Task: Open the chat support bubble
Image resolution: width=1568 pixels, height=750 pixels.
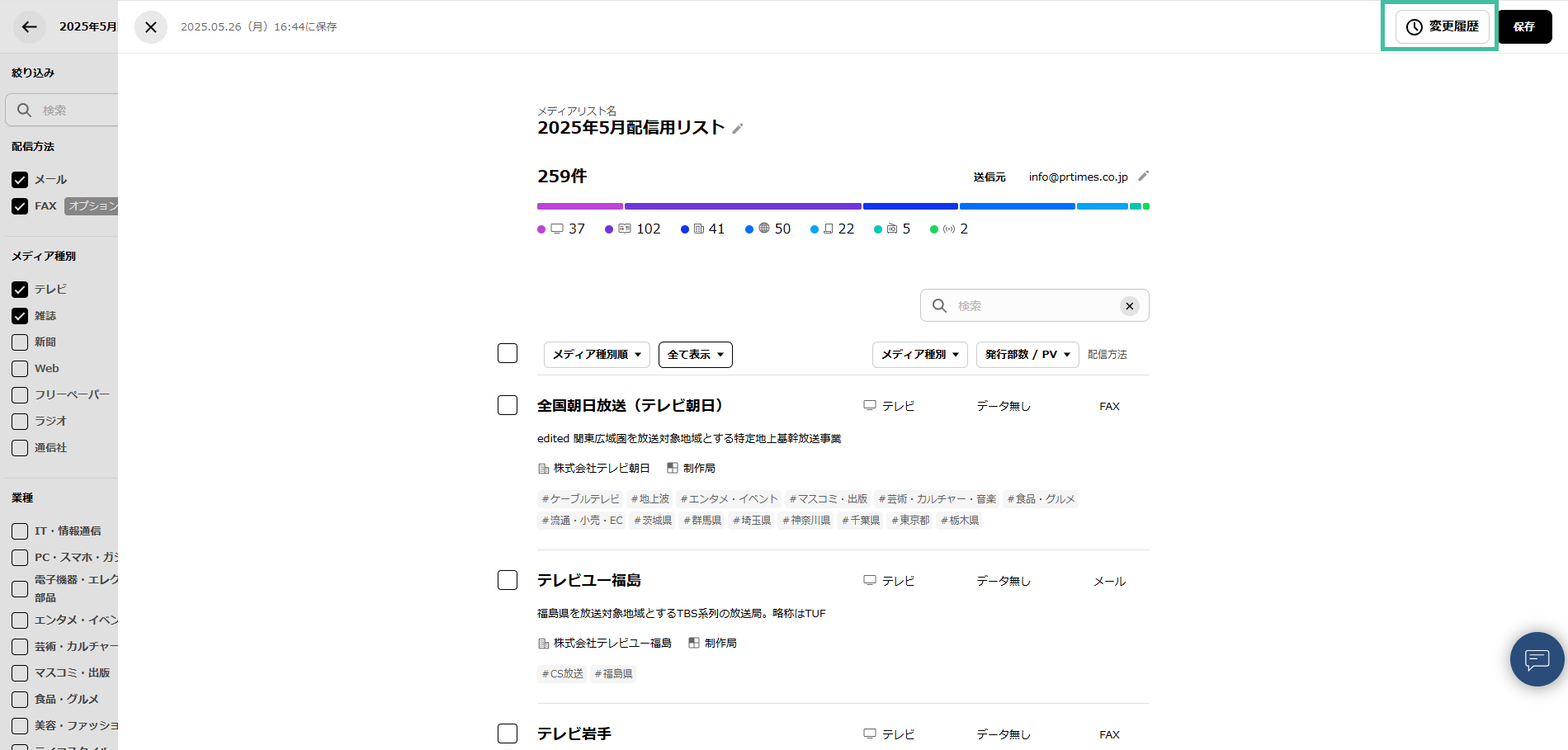Action: (1537, 658)
